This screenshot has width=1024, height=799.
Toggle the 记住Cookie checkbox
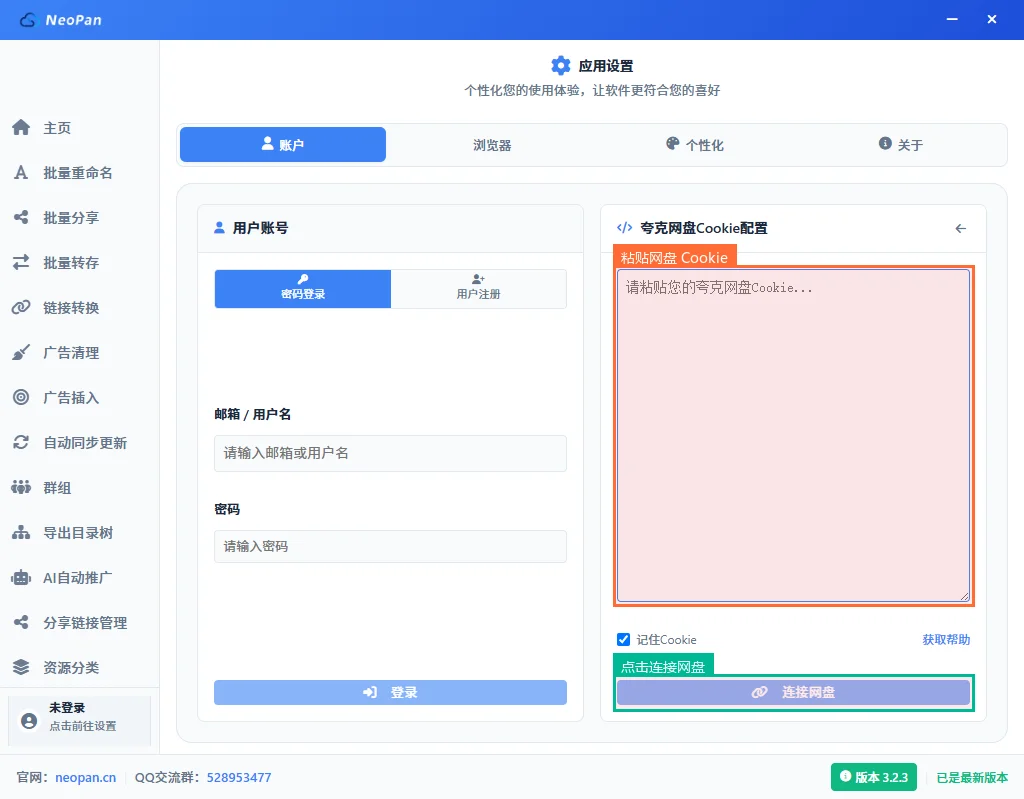coord(623,639)
